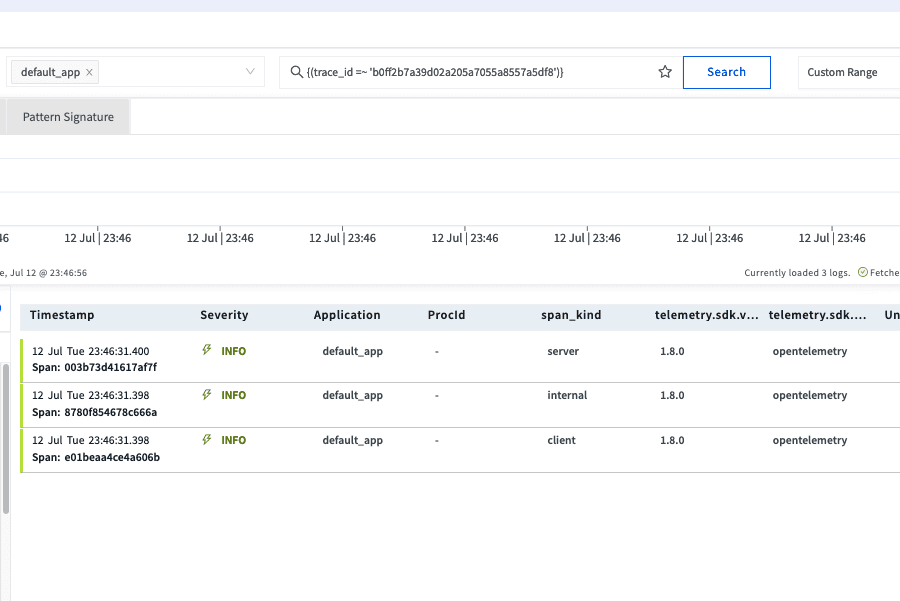Click the green check icon beside Fetched status

tap(863, 272)
